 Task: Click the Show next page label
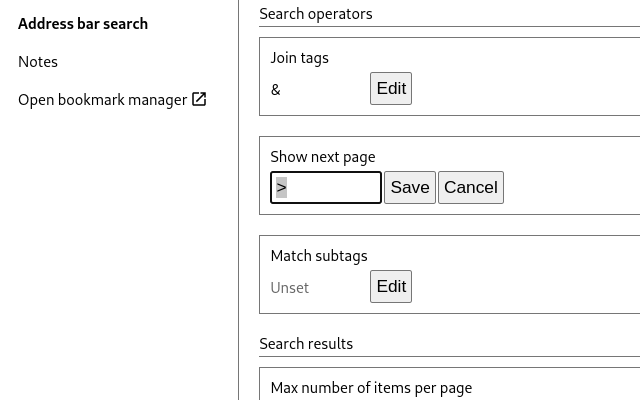[323, 157]
